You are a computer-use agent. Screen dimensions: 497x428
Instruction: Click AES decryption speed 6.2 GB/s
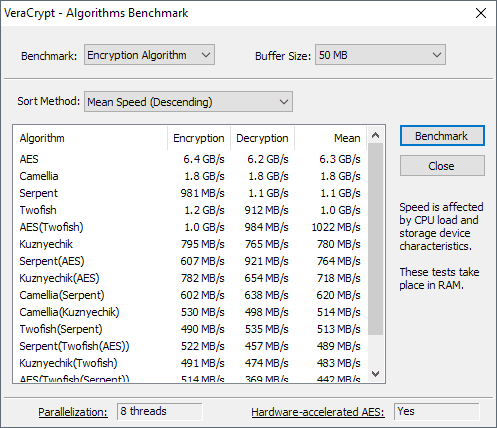[268, 159]
